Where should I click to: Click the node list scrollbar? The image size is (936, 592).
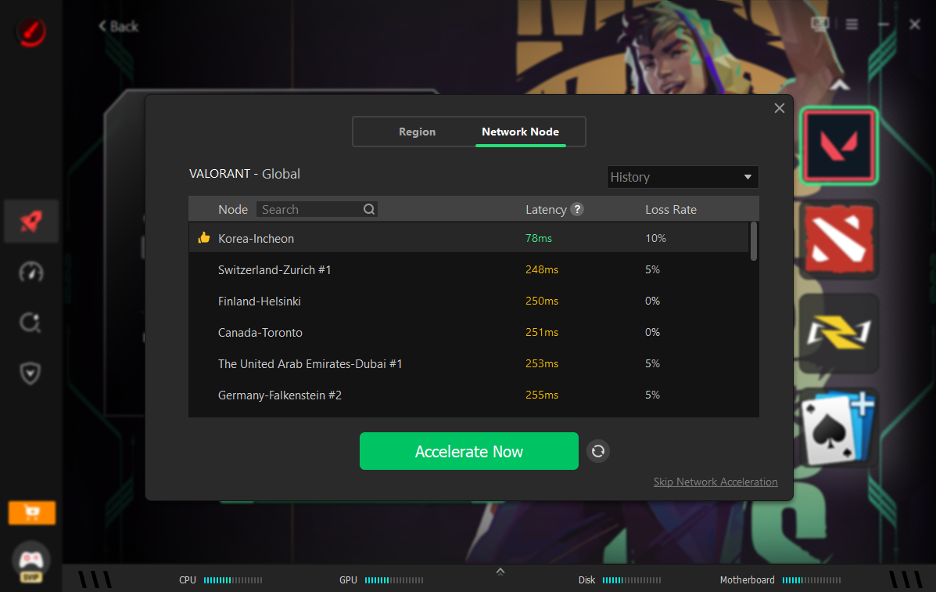point(753,241)
